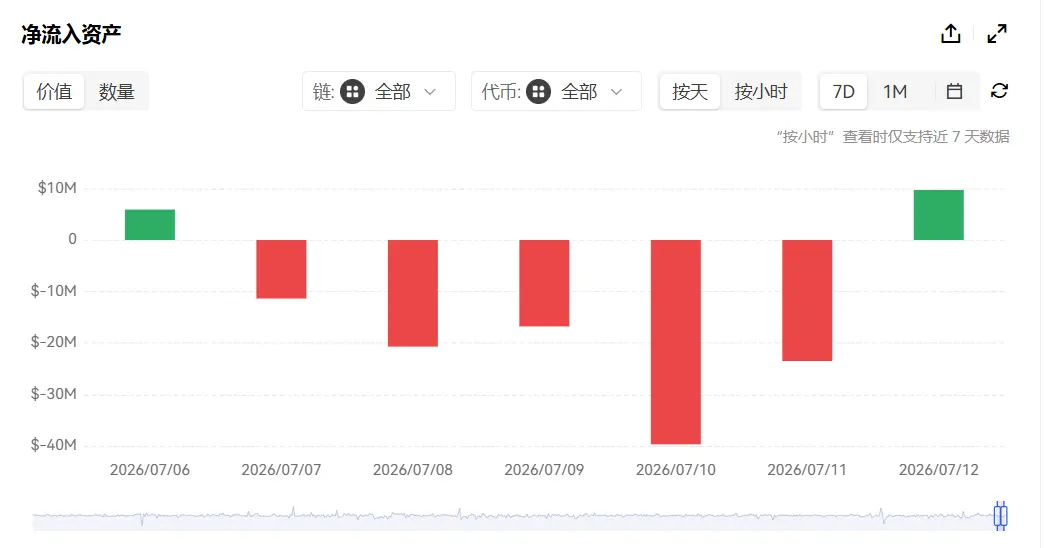Click the $10M axis label

[x=57, y=188]
